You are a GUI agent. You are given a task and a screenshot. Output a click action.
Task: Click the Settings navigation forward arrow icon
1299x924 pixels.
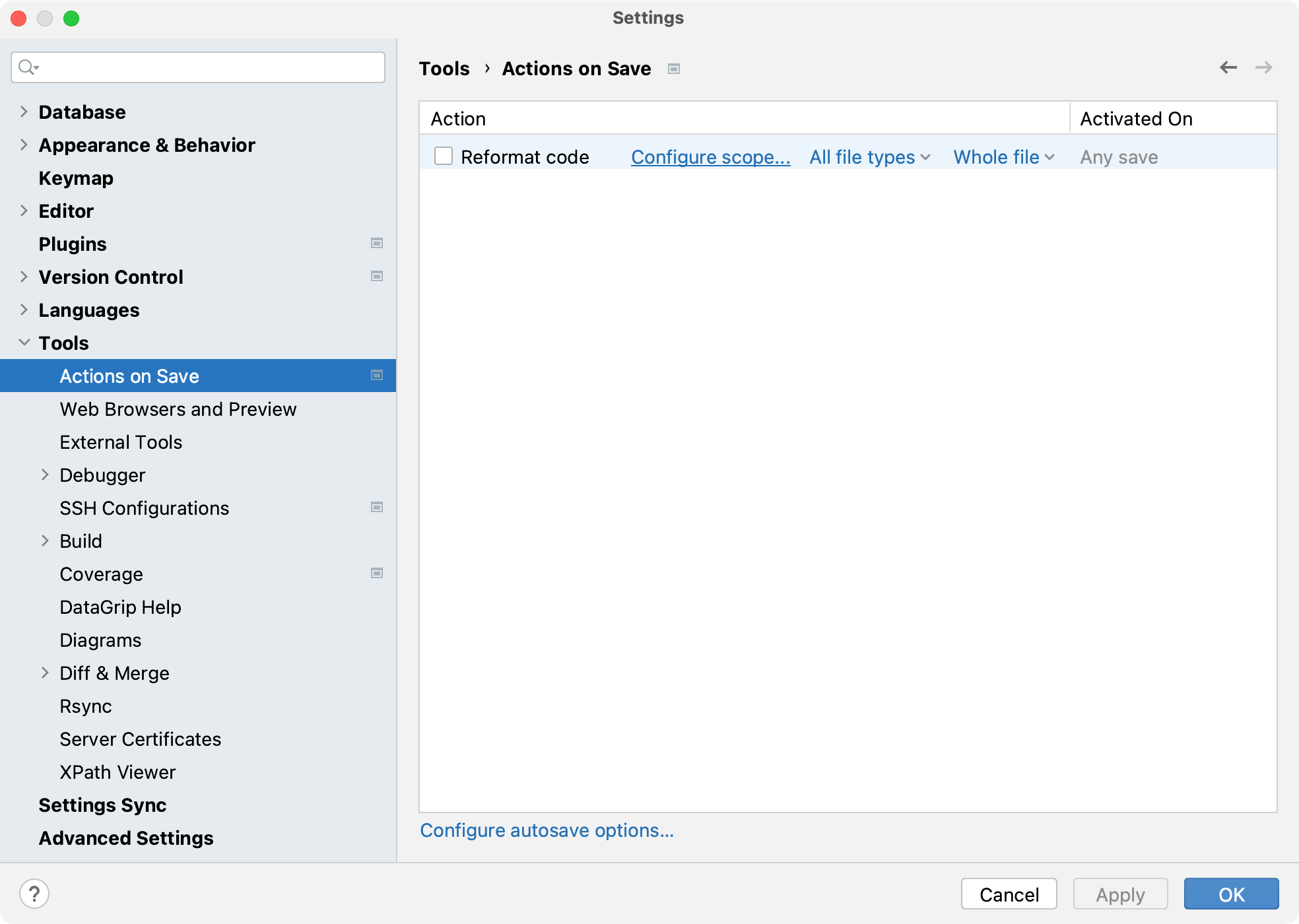1265,67
